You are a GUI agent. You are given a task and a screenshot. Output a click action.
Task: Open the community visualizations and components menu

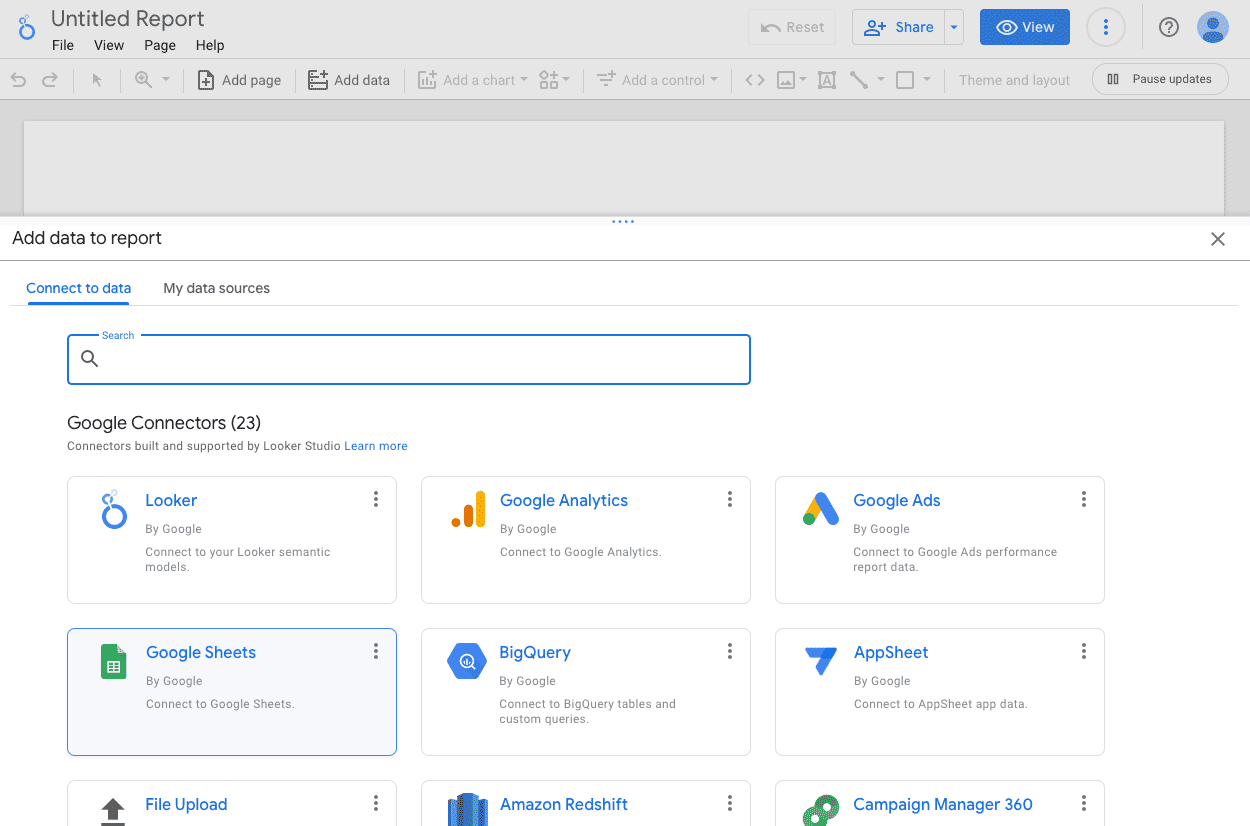point(554,80)
